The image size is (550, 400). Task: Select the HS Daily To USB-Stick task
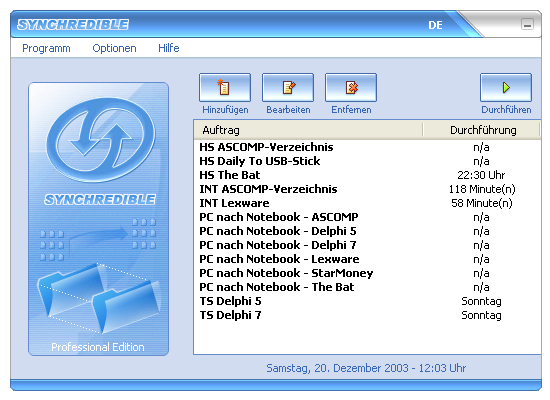point(260,161)
